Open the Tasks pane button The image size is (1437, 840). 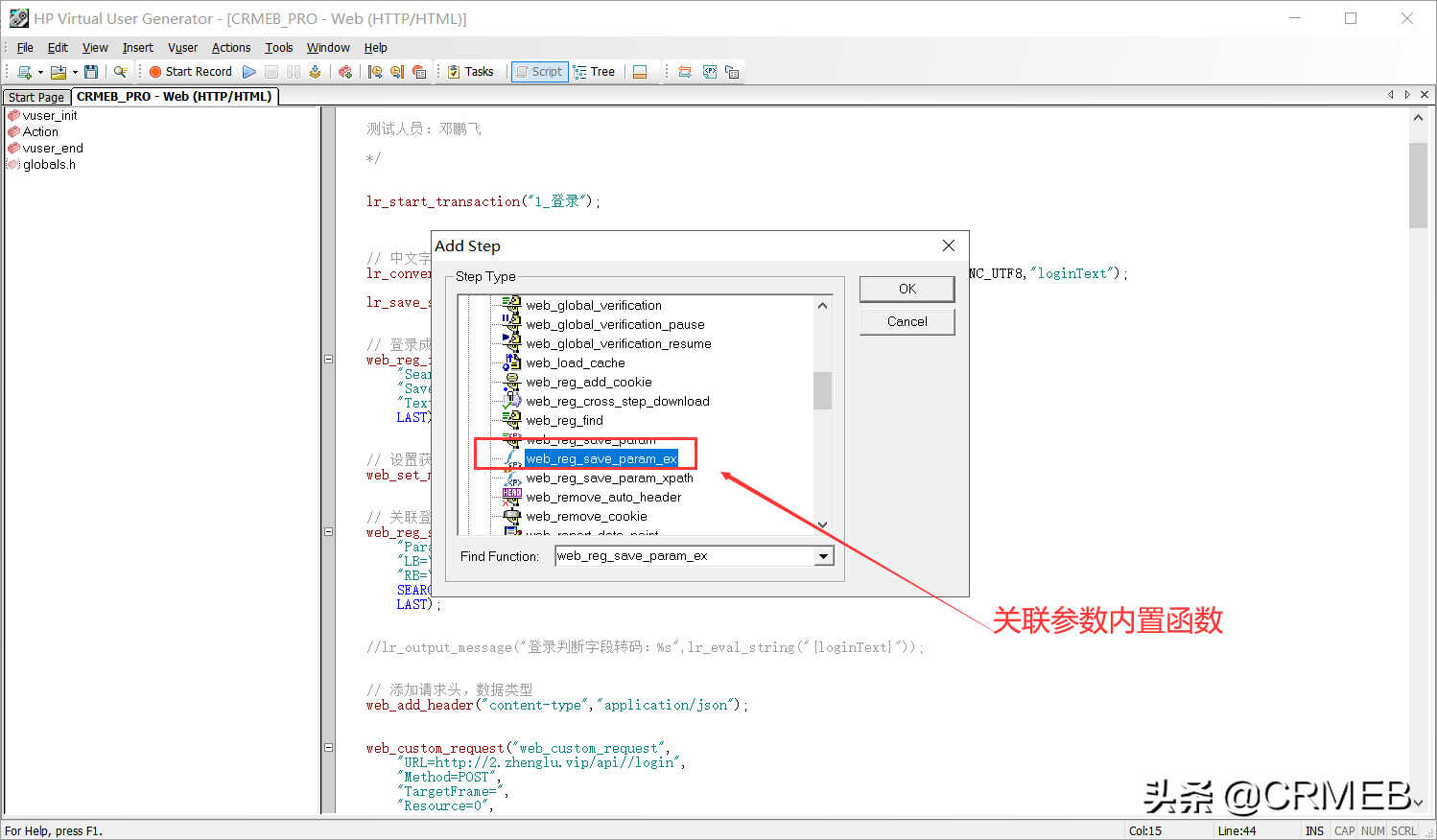pyautogui.click(x=471, y=72)
